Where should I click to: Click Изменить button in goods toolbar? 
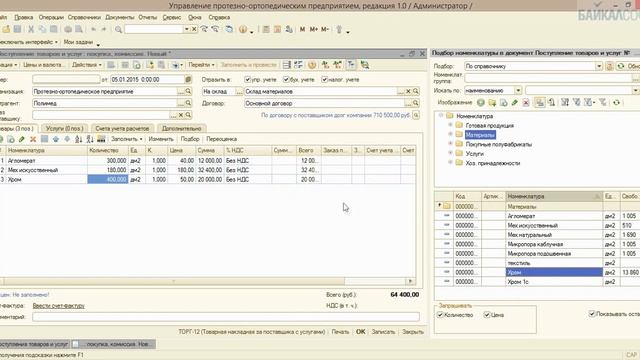click(161, 139)
